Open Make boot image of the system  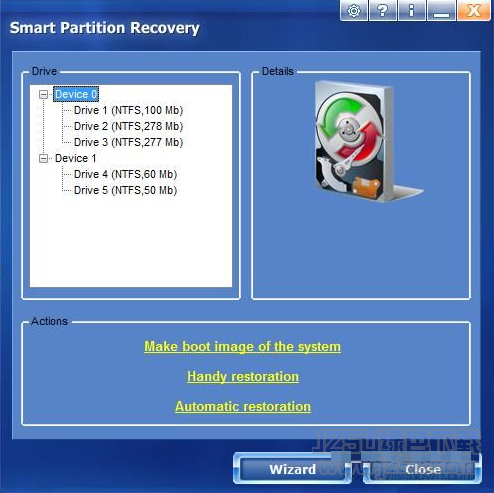(x=242, y=347)
